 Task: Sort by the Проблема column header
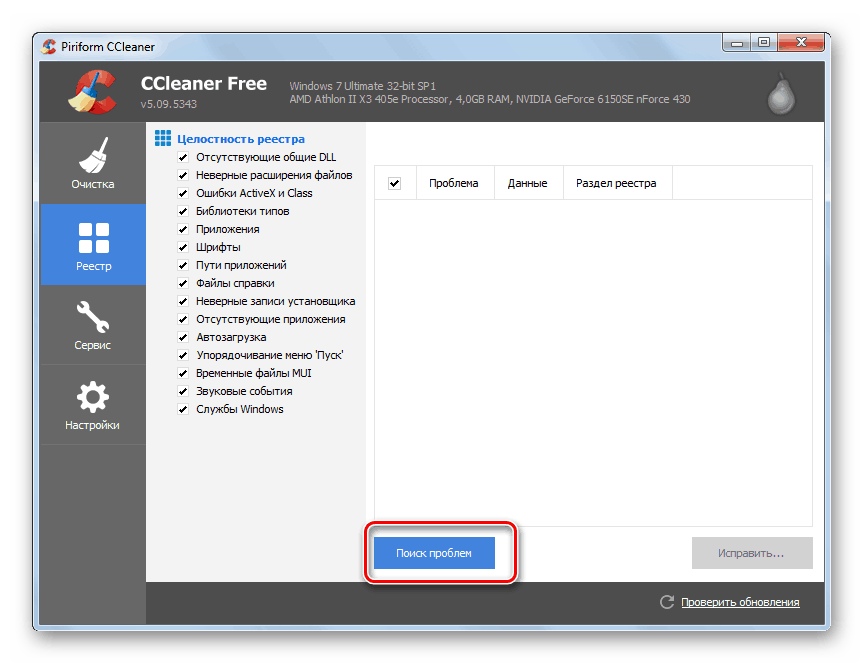pyautogui.click(x=455, y=183)
